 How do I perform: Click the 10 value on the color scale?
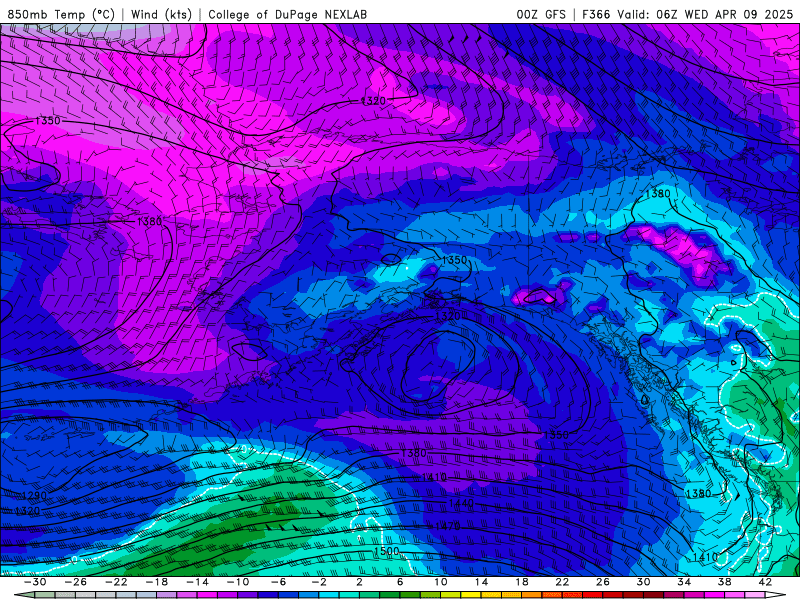(440, 582)
